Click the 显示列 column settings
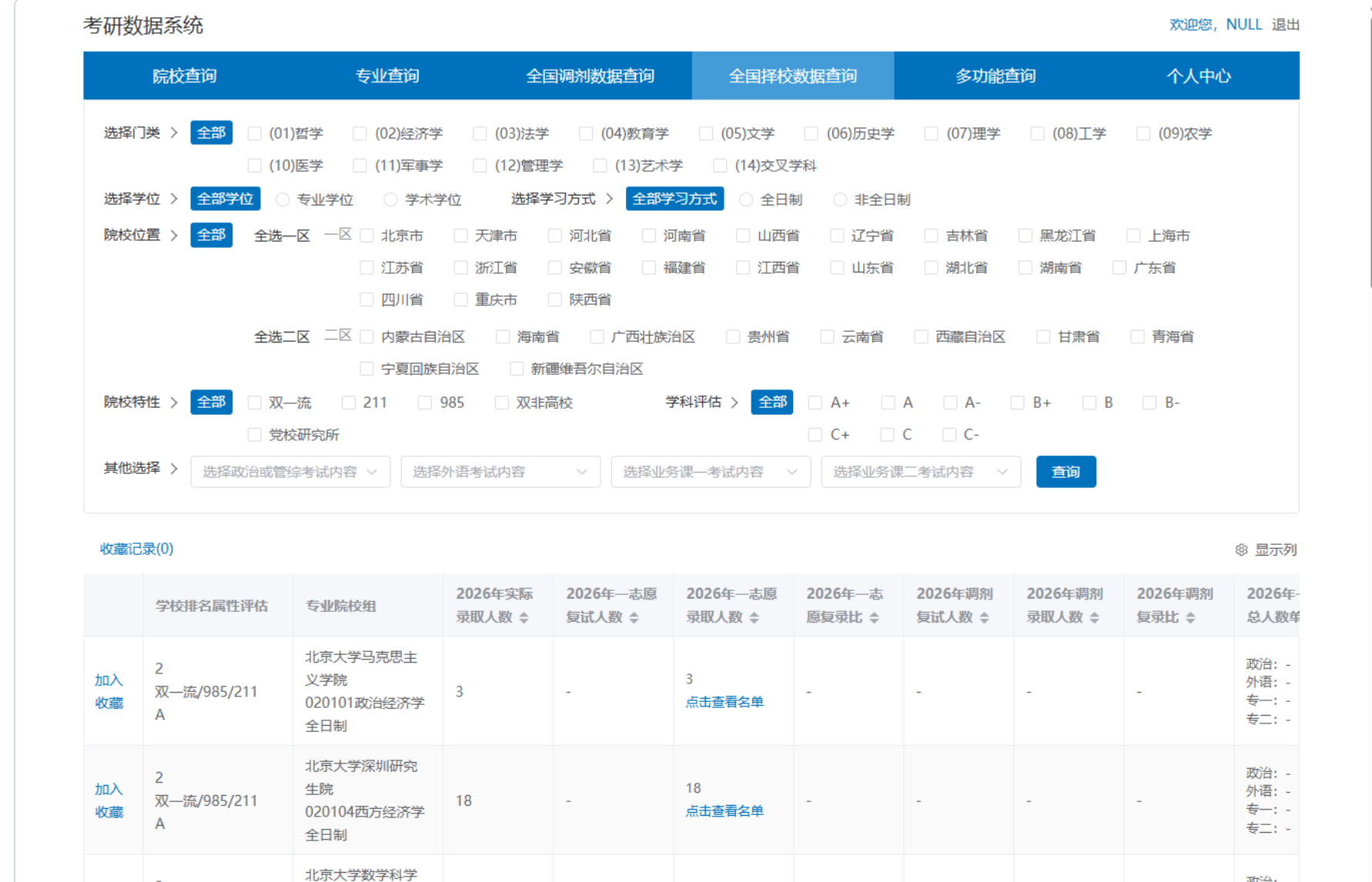 pyautogui.click(x=1276, y=550)
